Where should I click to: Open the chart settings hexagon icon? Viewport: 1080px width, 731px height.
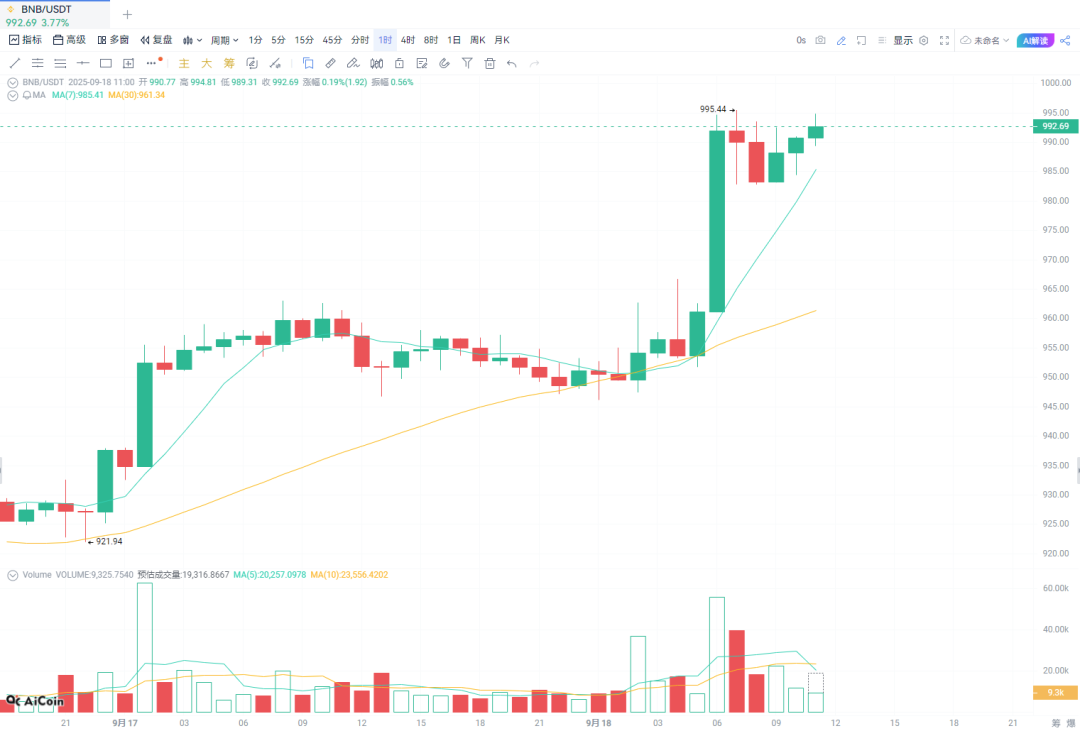coord(923,40)
